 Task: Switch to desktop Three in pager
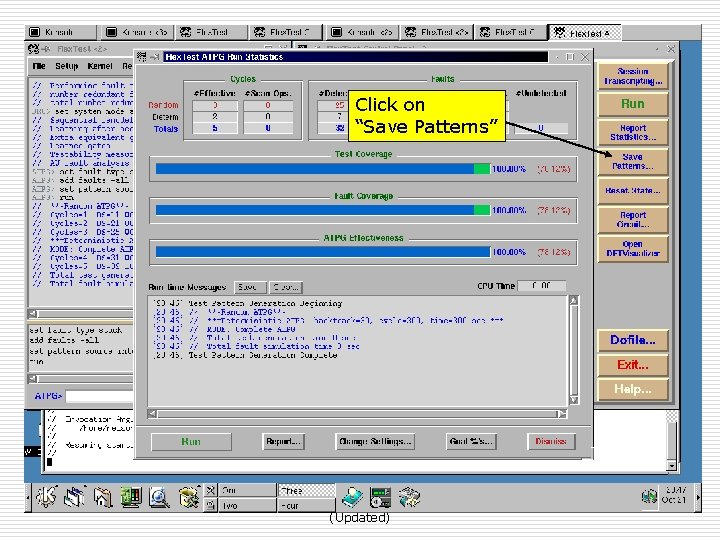306,490
